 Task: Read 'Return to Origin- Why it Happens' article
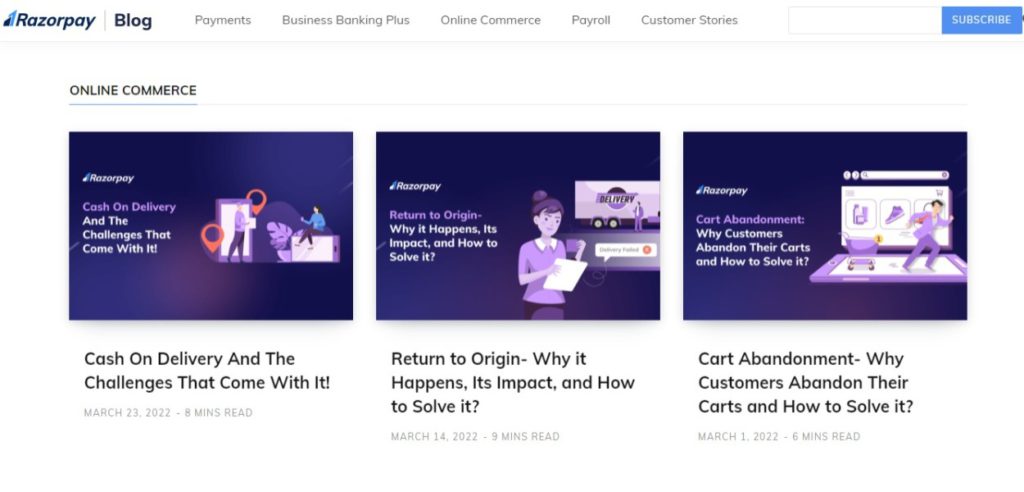[x=513, y=382]
